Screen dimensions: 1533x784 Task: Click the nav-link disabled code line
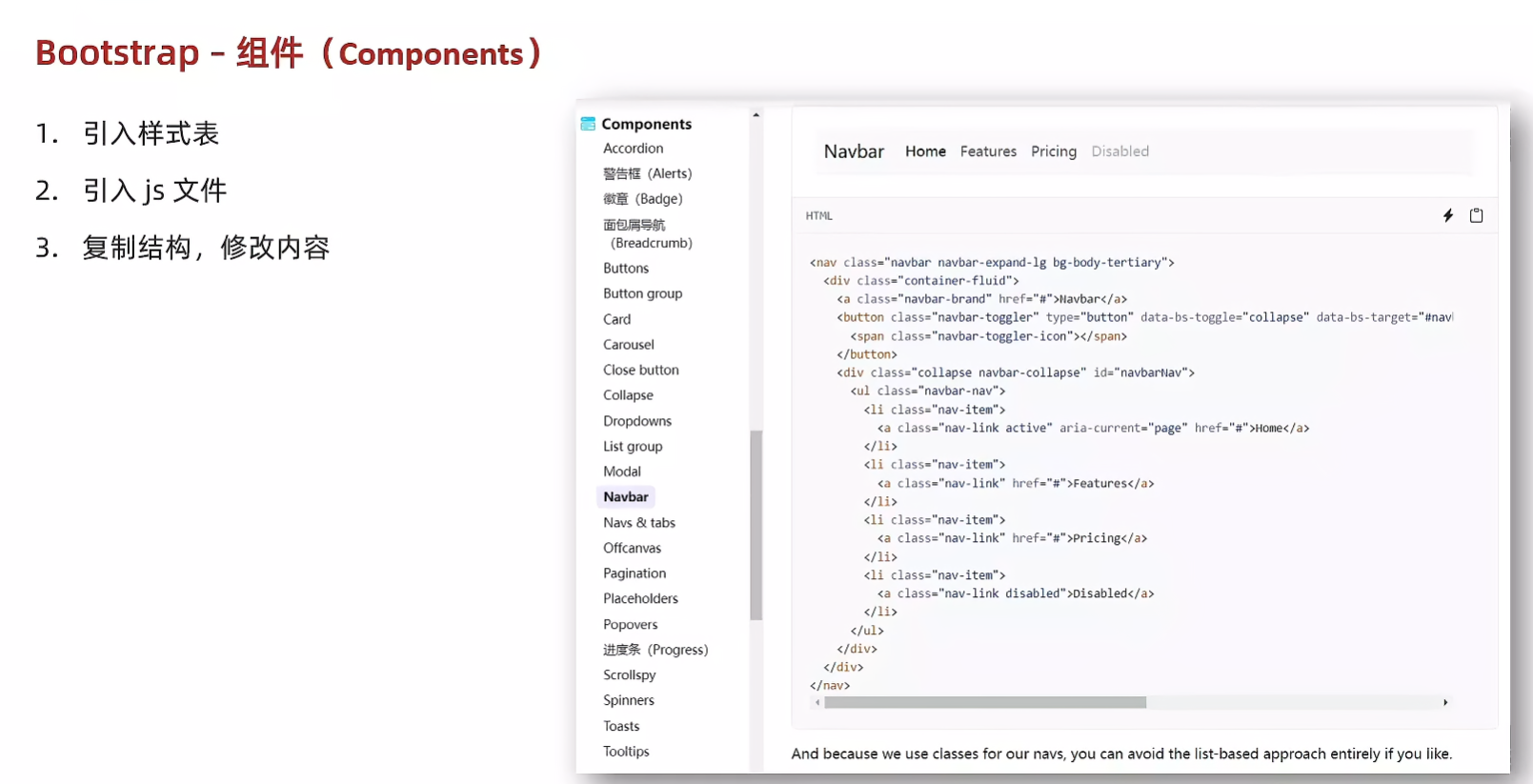coord(1016,593)
